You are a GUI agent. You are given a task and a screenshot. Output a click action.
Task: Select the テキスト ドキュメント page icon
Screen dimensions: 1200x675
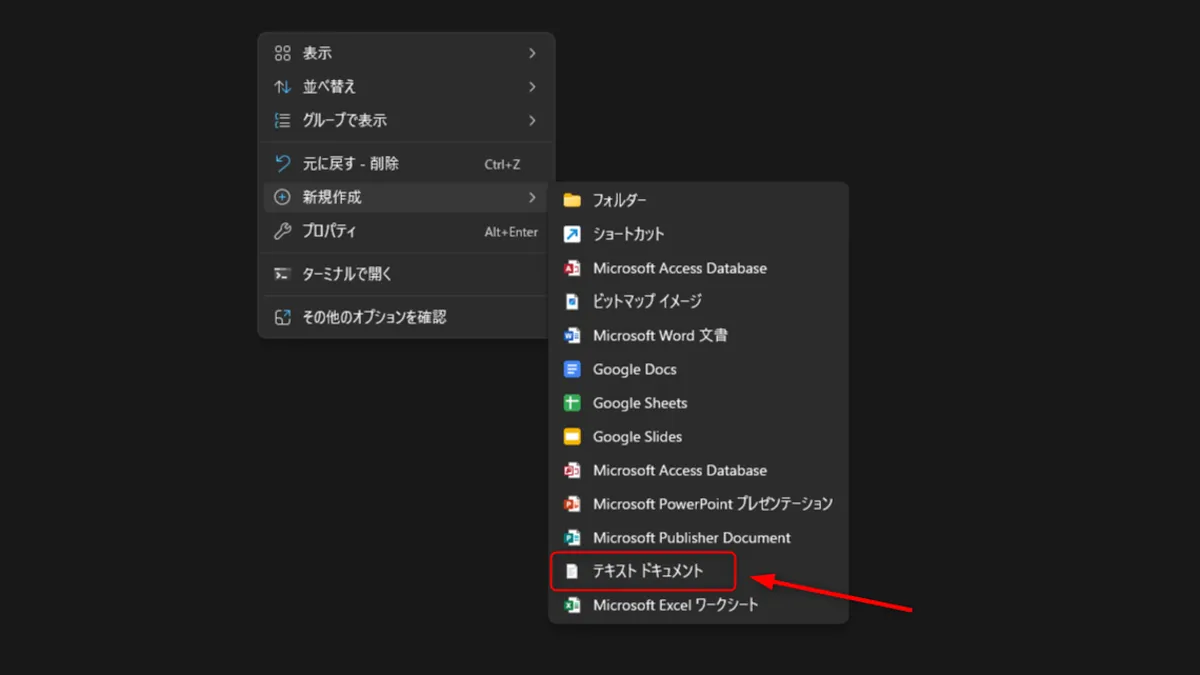(x=572, y=571)
